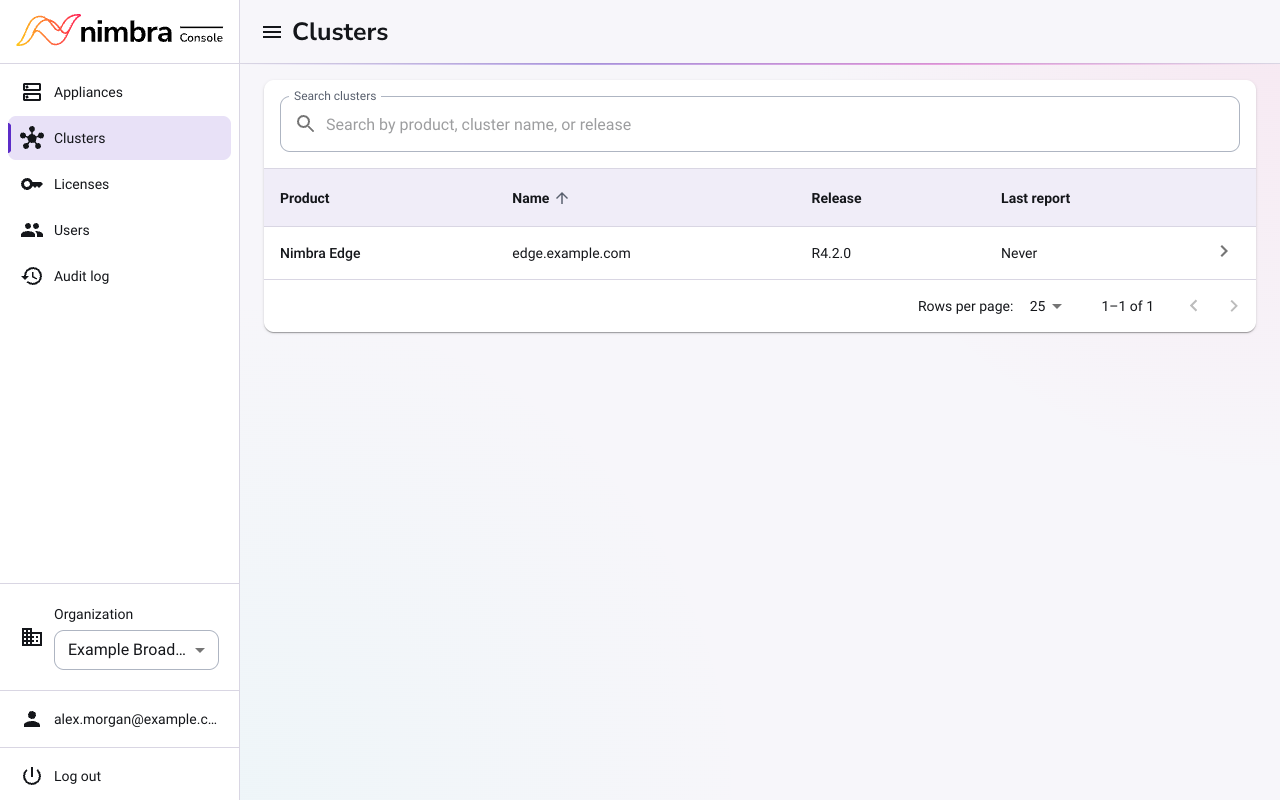Click the Rows per page label
The width and height of the screenshot is (1280, 800).
[x=965, y=306]
